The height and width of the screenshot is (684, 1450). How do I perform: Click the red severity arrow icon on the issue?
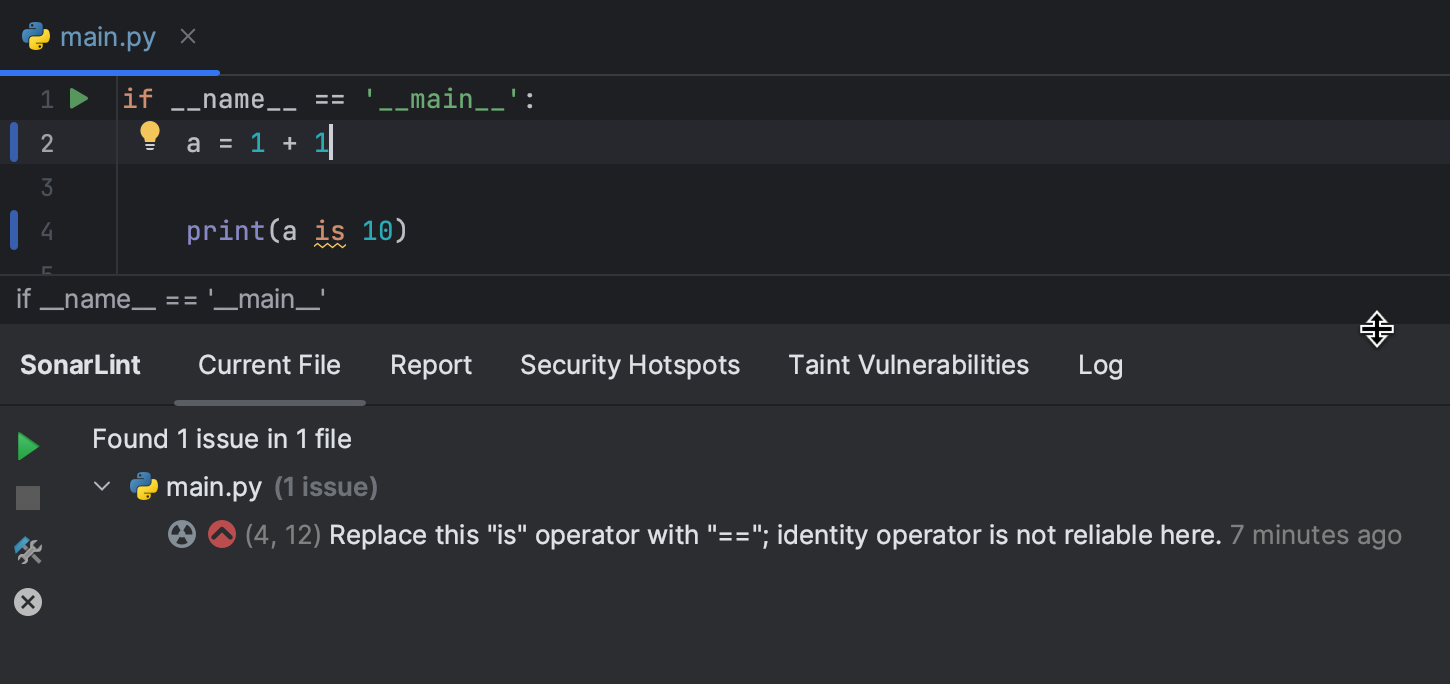[x=221, y=535]
